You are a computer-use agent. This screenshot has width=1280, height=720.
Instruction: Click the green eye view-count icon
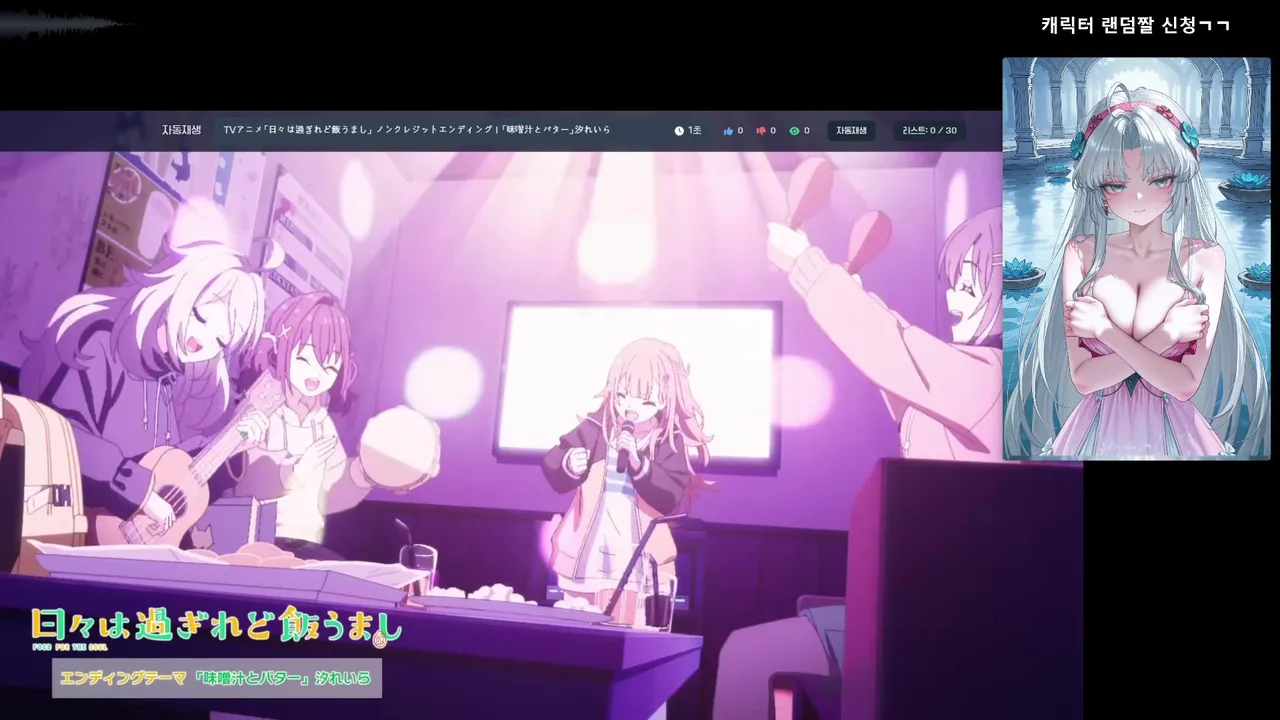coord(794,131)
